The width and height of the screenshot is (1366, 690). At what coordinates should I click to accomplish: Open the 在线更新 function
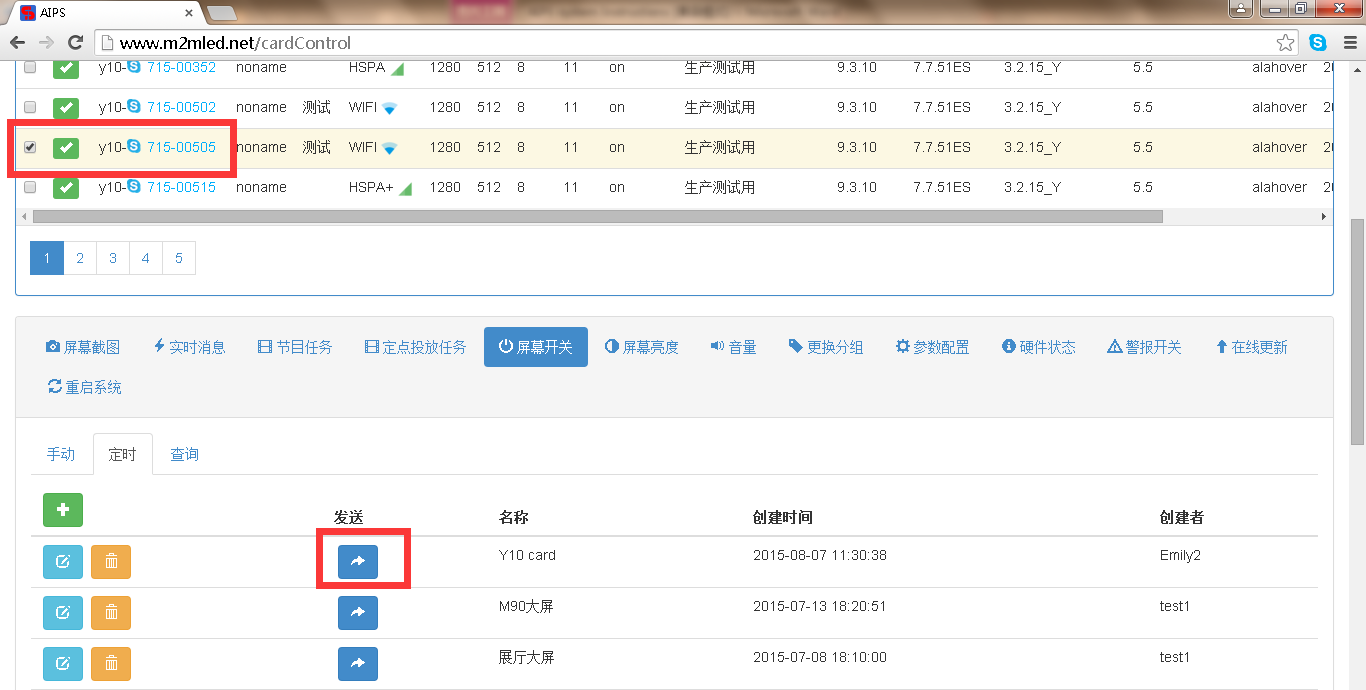click(x=1251, y=347)
